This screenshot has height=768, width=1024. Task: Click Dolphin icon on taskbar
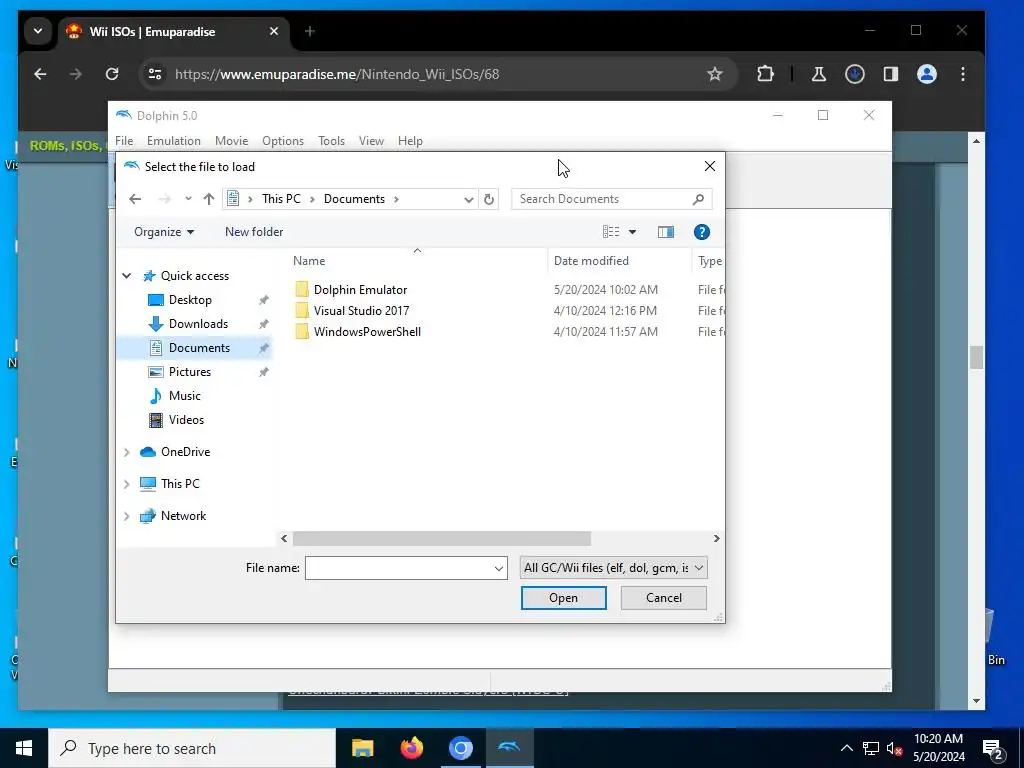click(x=509, y=748)
